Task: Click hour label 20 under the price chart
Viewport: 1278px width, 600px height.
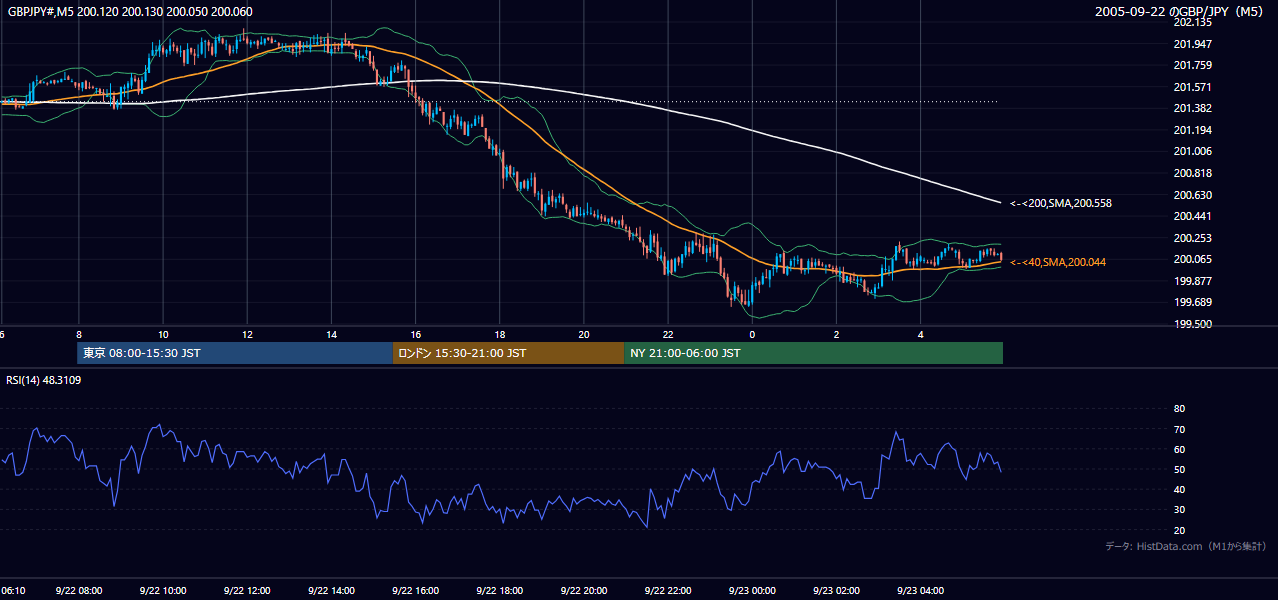Action: pyautogui.click(x=584, y=335)
